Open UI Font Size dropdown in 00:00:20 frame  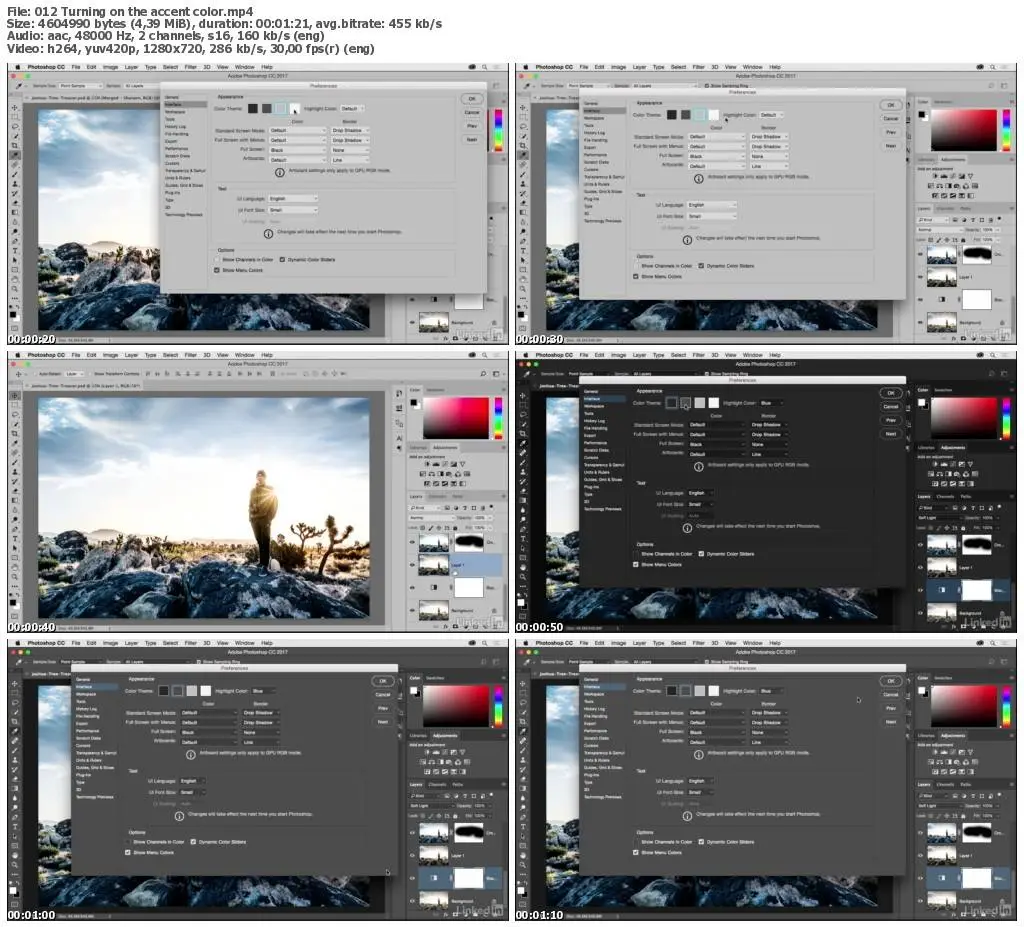293,210
